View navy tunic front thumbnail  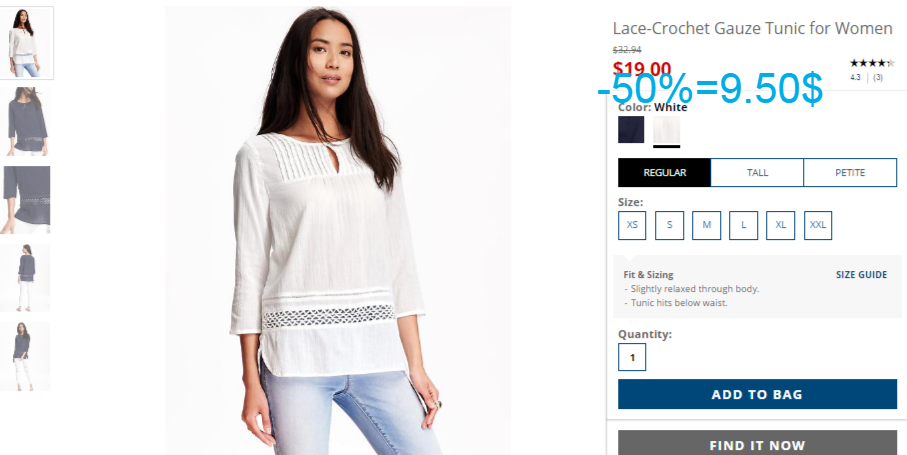pyautogui.click(x=27, y=121)
